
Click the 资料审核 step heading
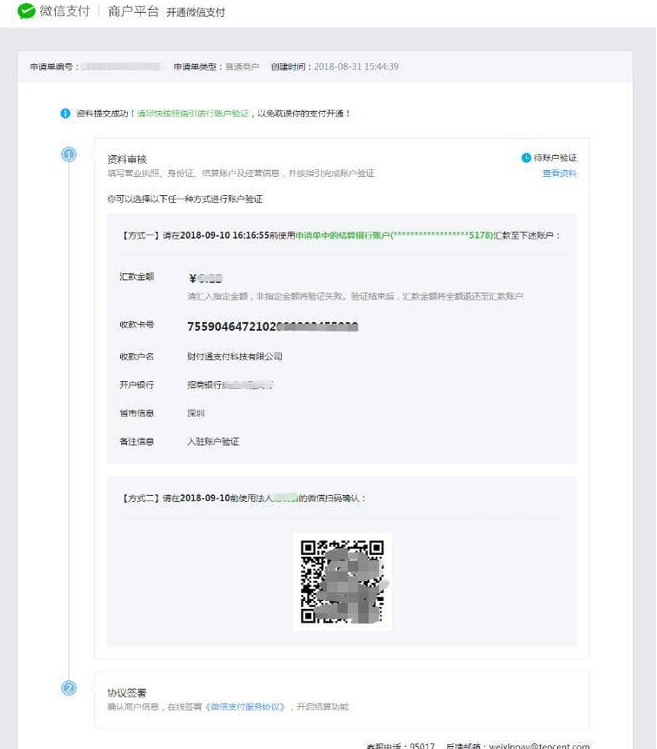[127, 159]
